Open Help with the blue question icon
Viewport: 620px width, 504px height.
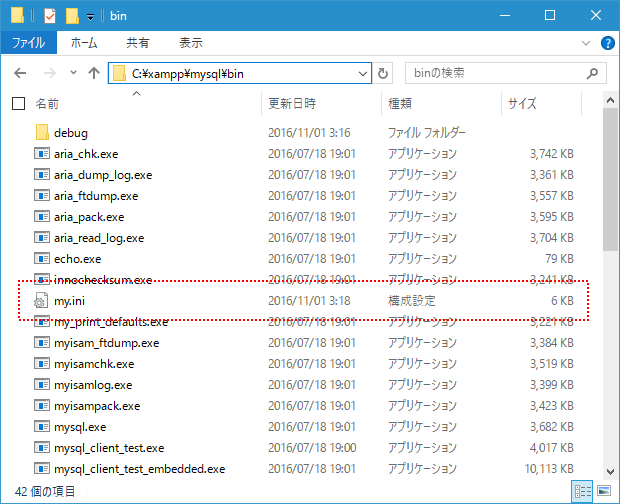tap(607, 43)
